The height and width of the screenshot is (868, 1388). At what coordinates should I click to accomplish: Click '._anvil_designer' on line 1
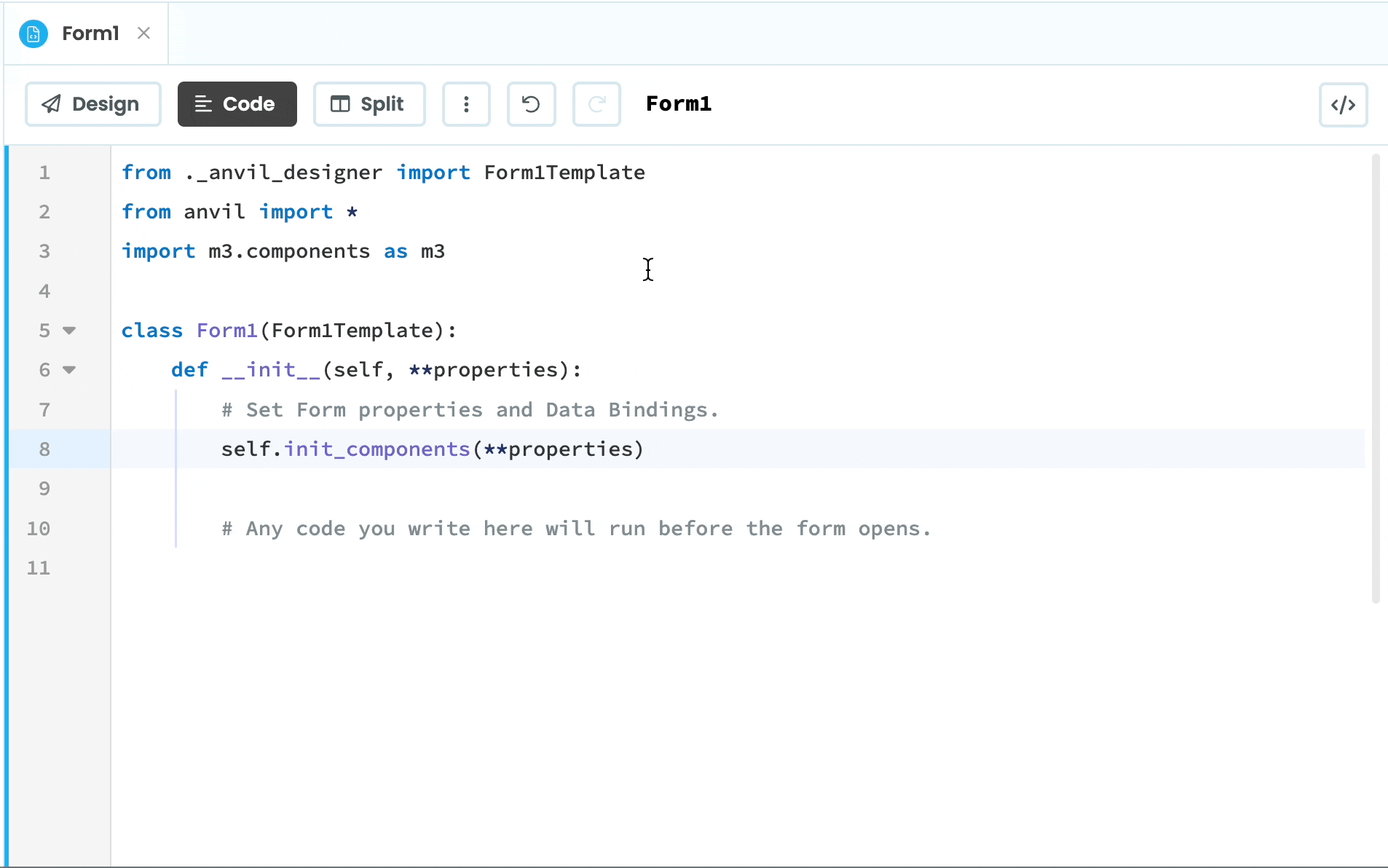(x=283, y=173)
